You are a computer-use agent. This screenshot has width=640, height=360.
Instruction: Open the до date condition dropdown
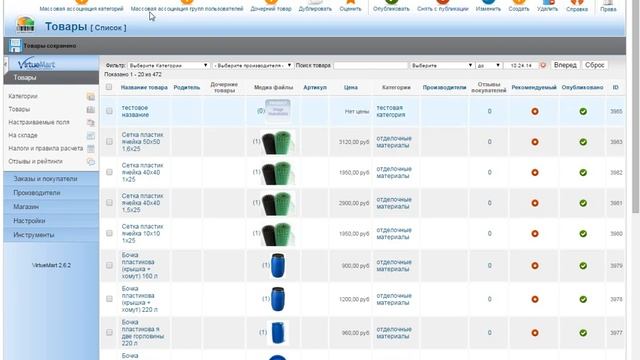489,65
